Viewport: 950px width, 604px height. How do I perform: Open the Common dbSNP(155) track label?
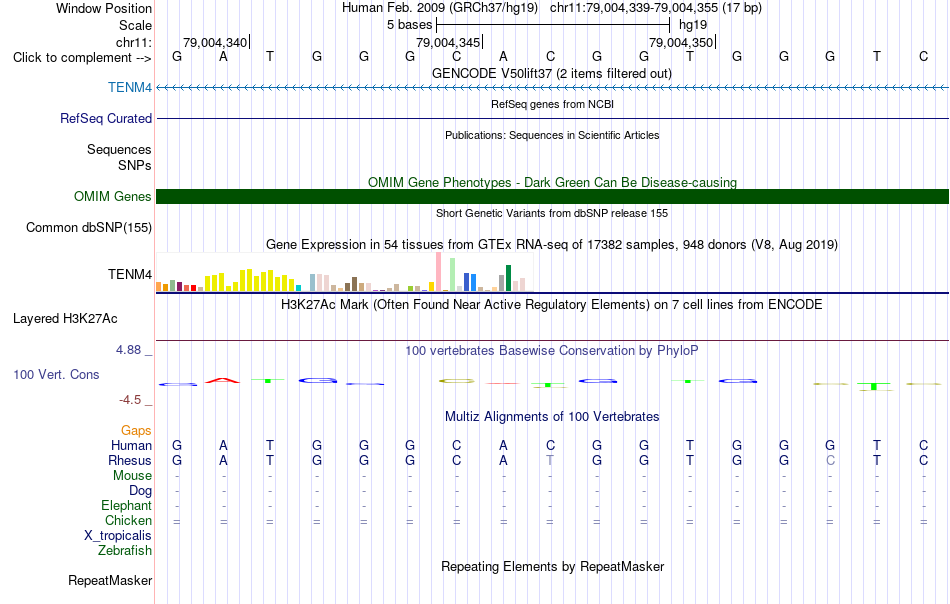click(x=88, y=227)
